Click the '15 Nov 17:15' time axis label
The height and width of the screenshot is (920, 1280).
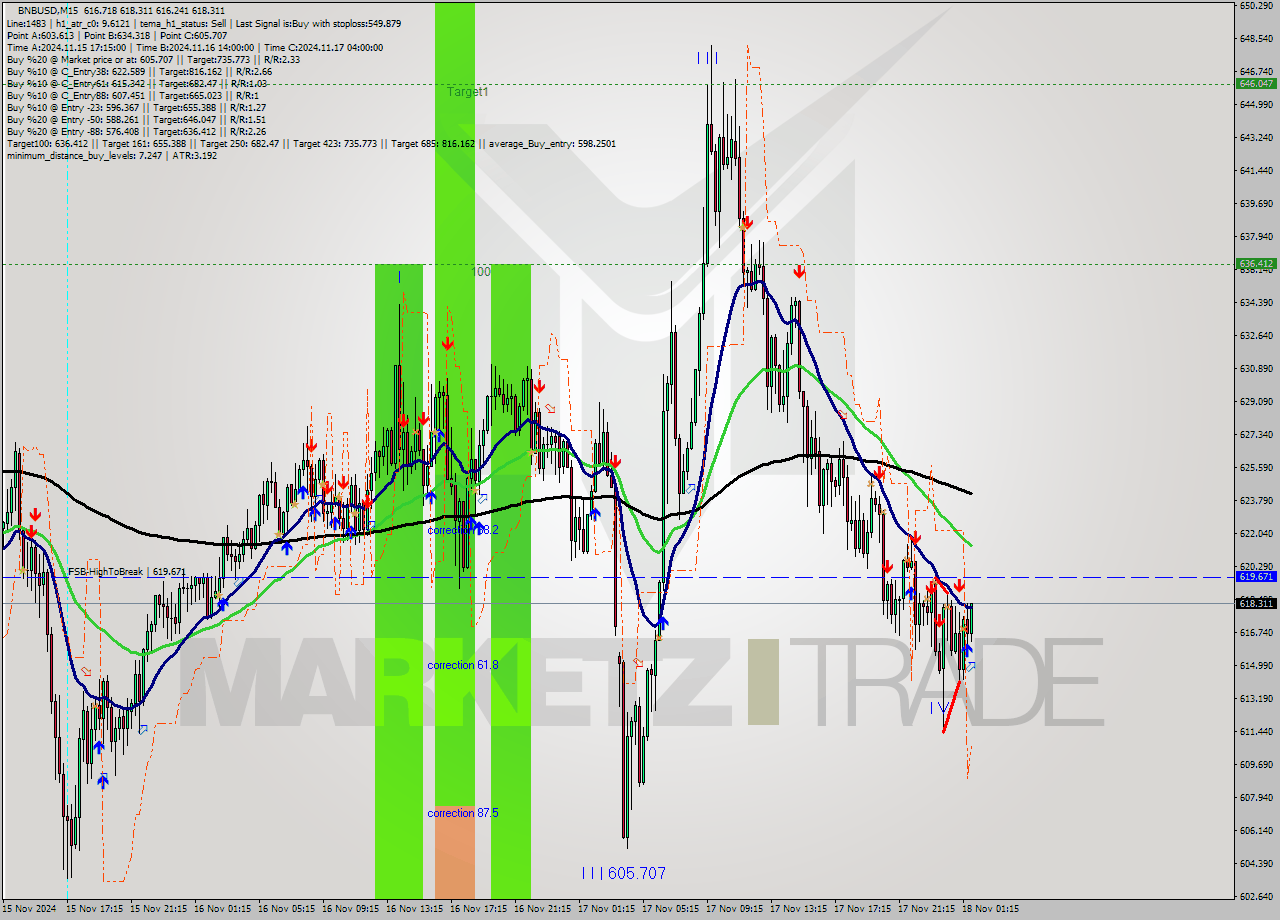coord(95,909)
